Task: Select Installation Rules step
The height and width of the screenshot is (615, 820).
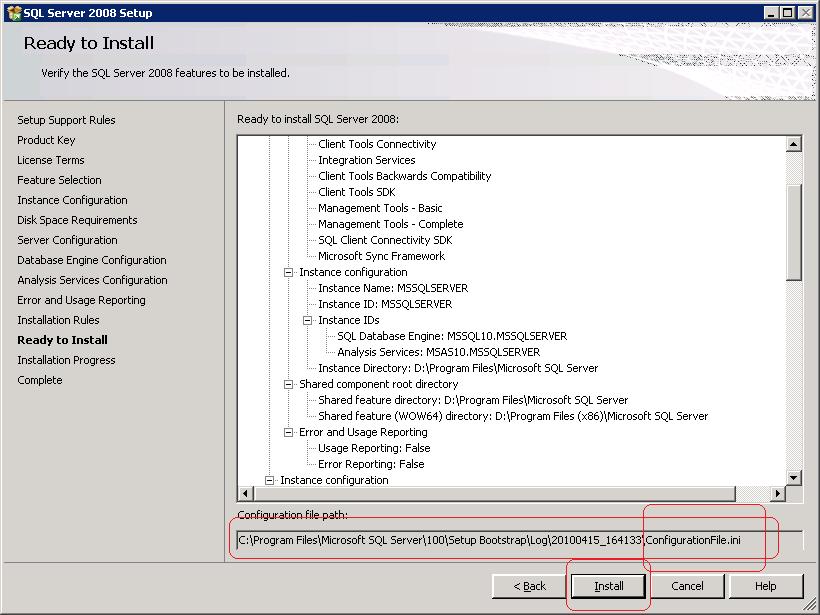Action: pyautogui.click(x=58, y=320)
